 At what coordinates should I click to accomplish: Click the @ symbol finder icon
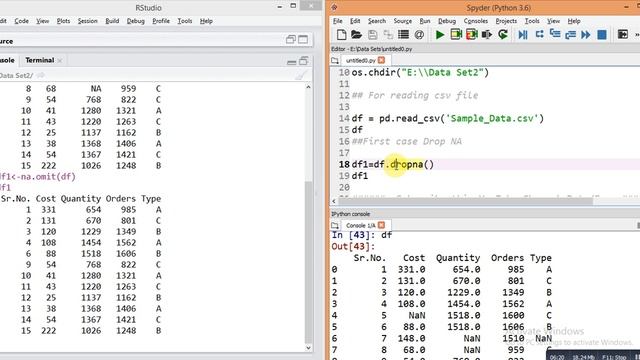419,35
